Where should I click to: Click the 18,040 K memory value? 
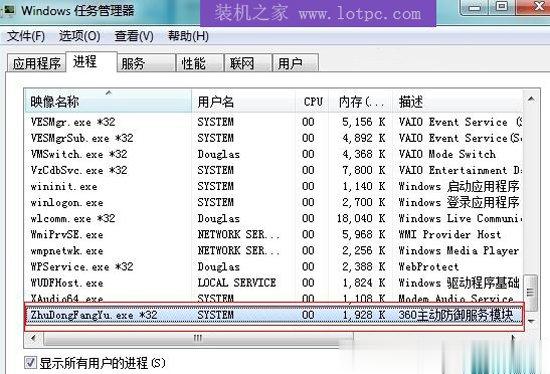click(x=361, y=219)
